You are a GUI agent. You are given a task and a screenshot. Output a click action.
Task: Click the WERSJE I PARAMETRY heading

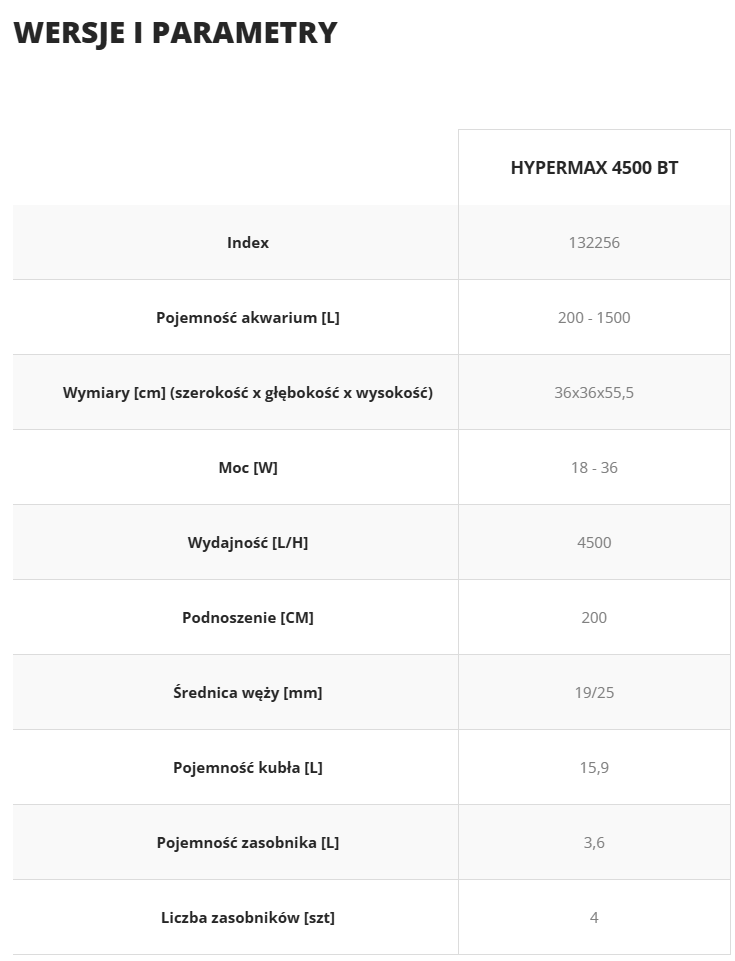pyautogui.click(x=175, y=33)
